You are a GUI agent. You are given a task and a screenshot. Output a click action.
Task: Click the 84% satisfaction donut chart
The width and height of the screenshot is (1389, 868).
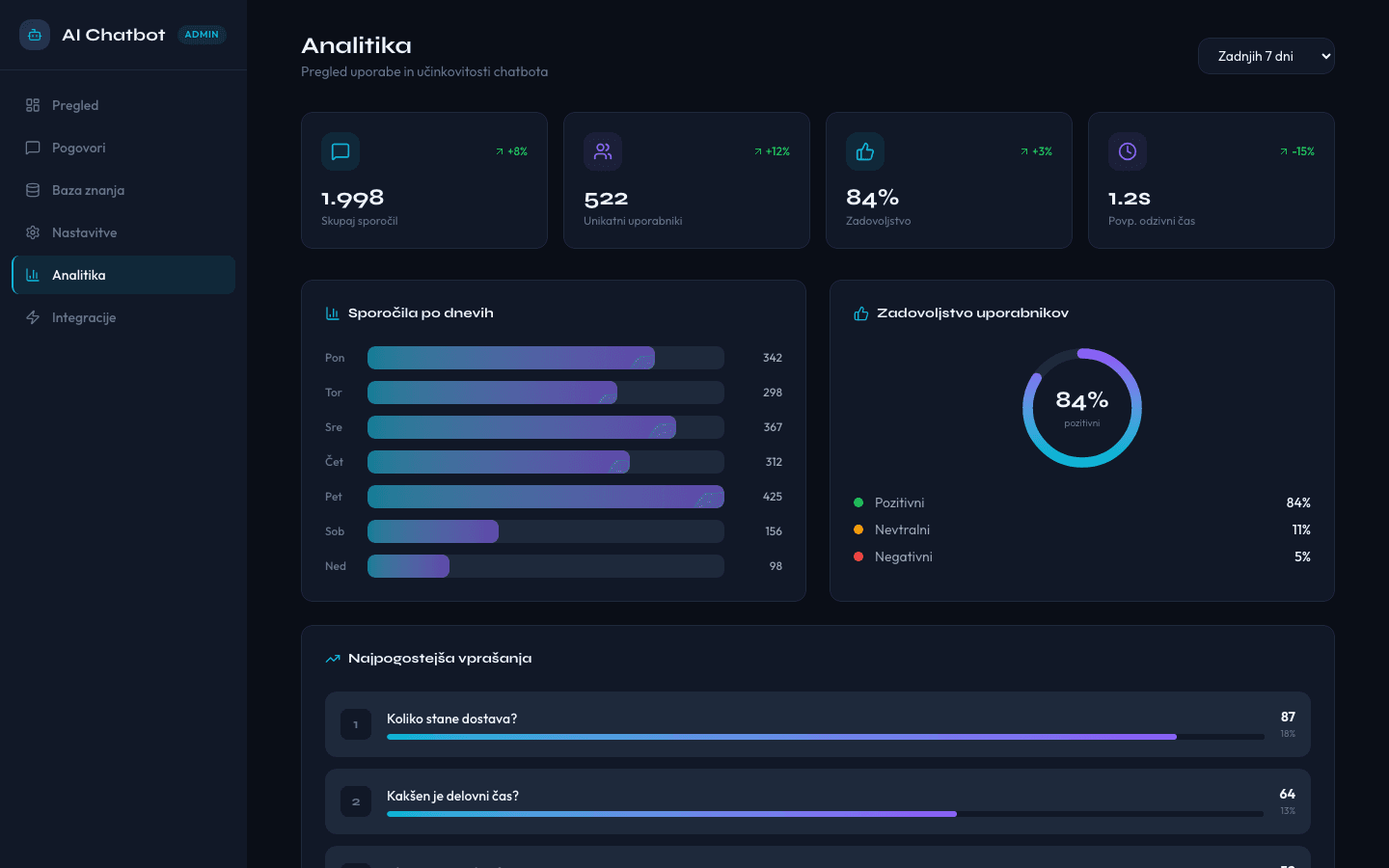[x=1082, y=408]
